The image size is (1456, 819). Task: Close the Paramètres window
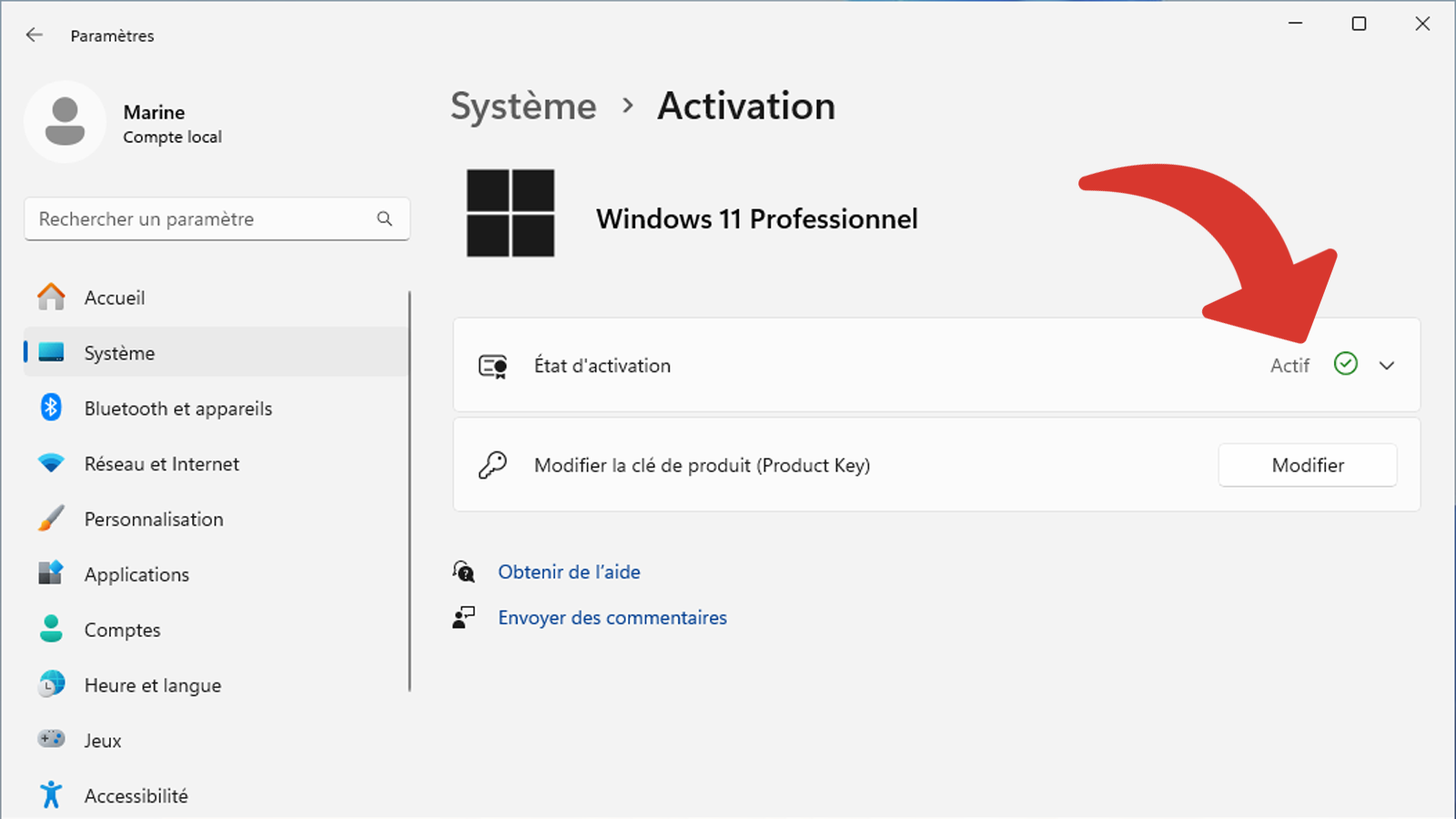click(1422, 24)
